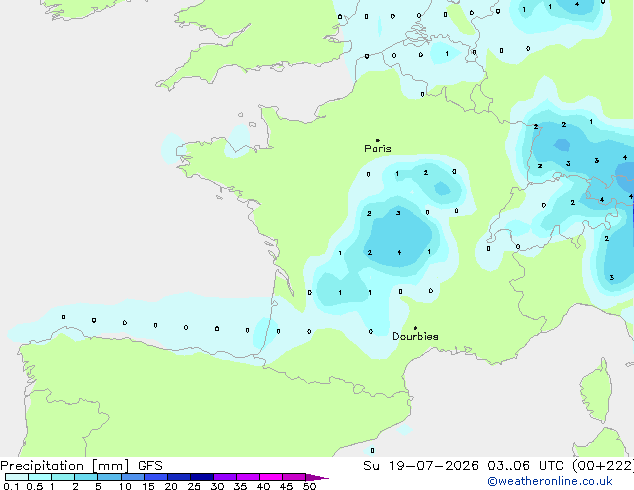Click the Dourbies city label
634x490 pixels.
click(x=415, y=336)
